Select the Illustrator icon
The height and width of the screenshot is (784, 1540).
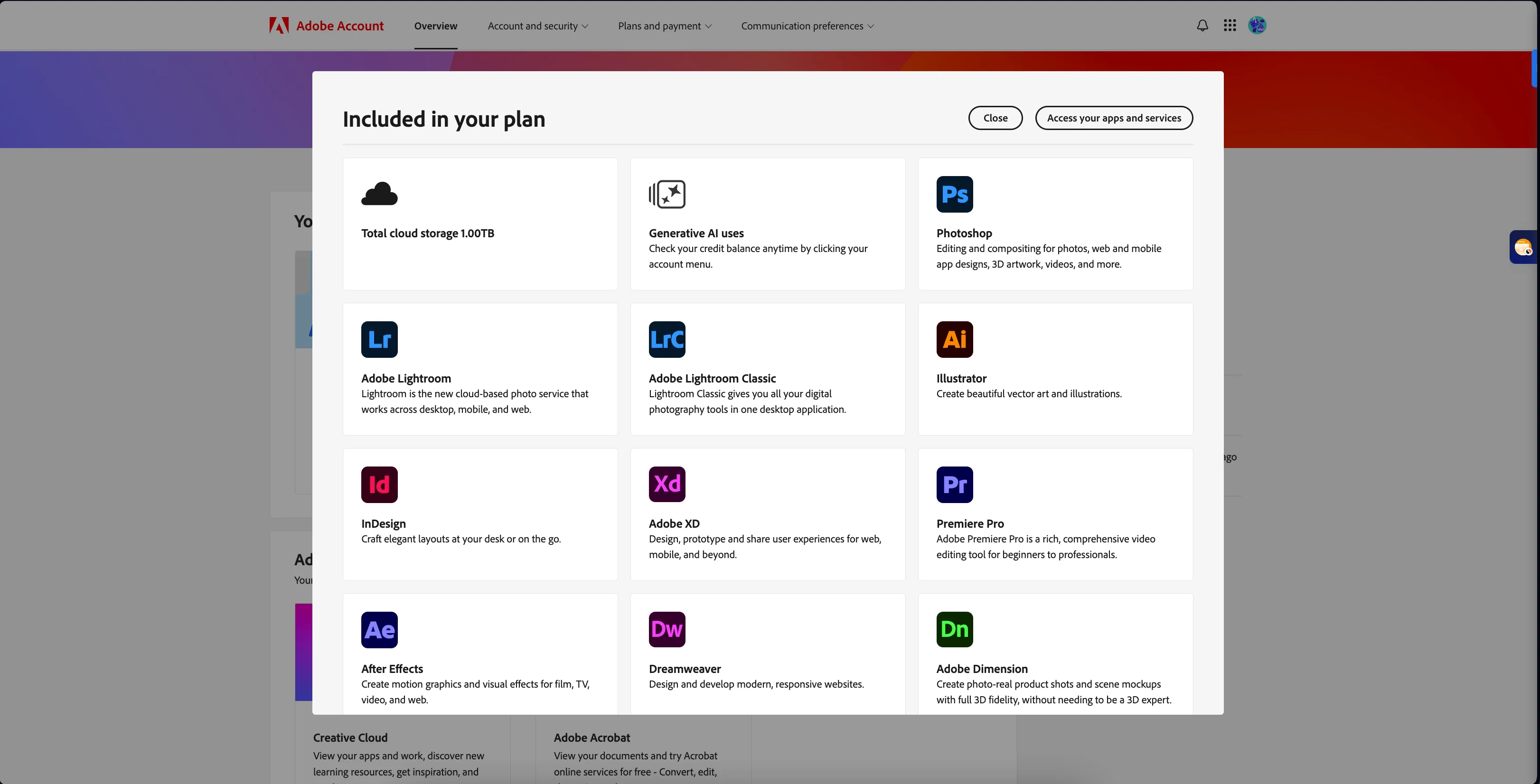[954, 339]
